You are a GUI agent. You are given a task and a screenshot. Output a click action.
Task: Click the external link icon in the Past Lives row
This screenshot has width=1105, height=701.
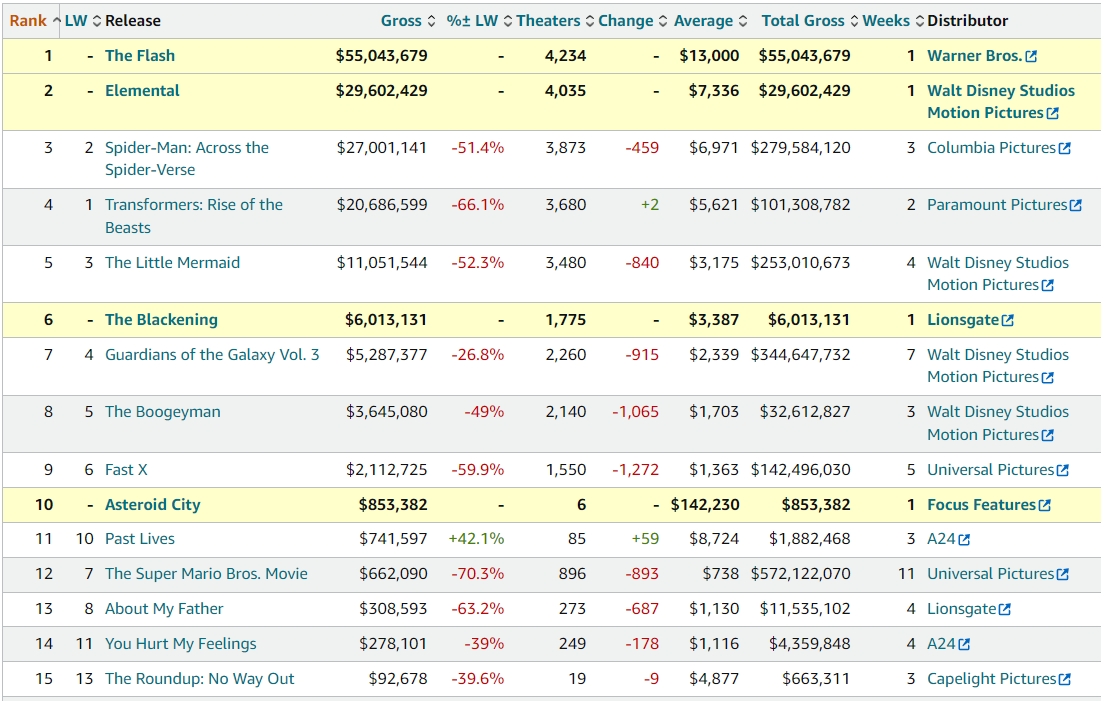(964, 540)
